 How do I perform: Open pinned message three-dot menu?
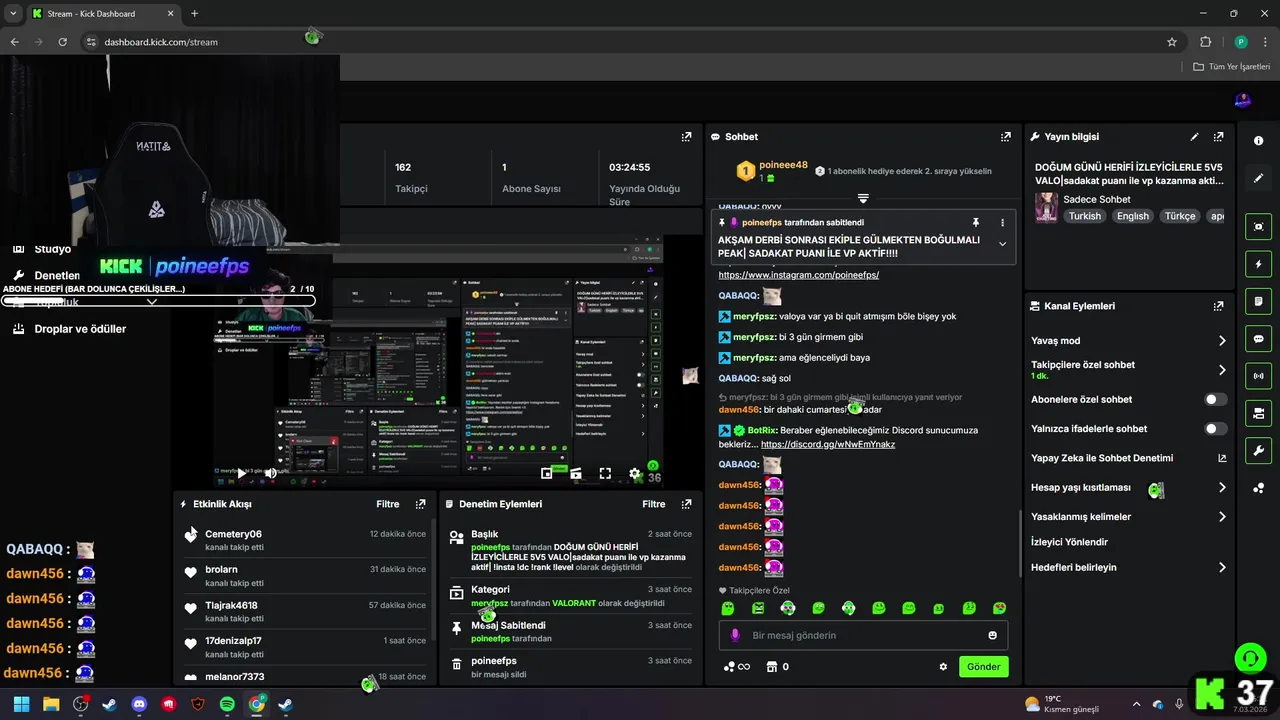(x=1002, y=222)
